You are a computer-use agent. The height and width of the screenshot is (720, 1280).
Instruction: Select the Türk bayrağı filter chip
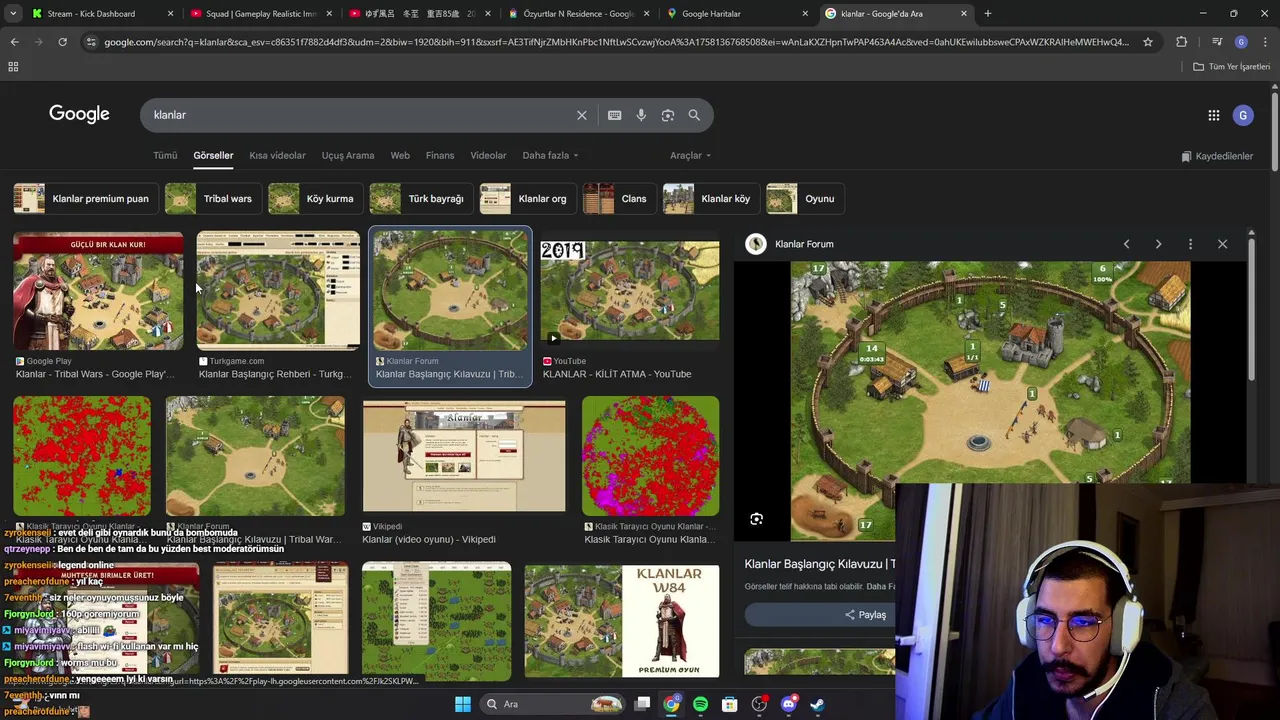[x=420, y=199]
